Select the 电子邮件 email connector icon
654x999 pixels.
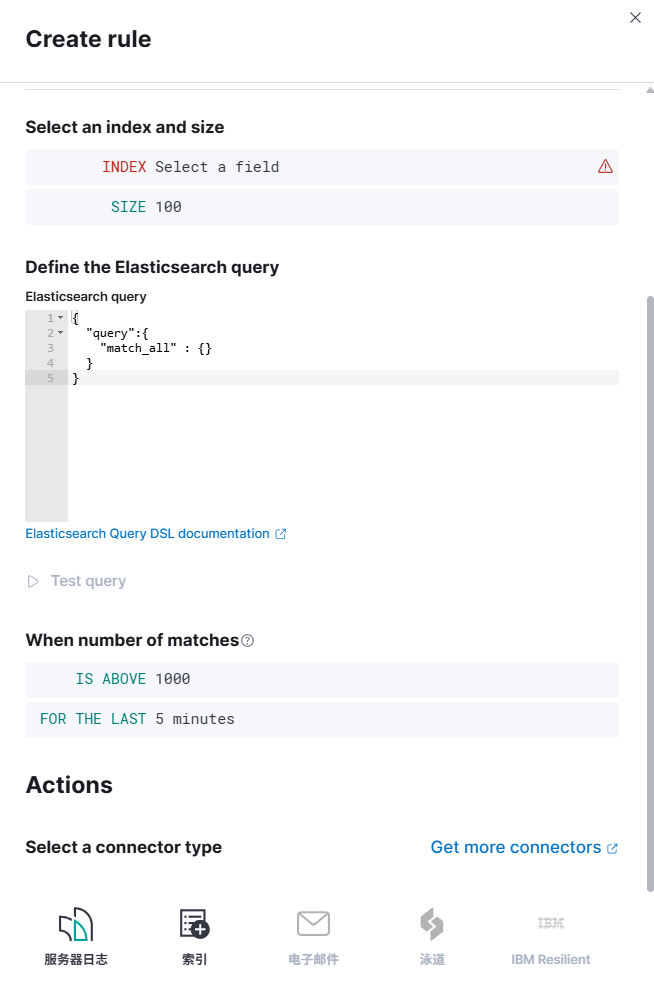tap(313, 924)
